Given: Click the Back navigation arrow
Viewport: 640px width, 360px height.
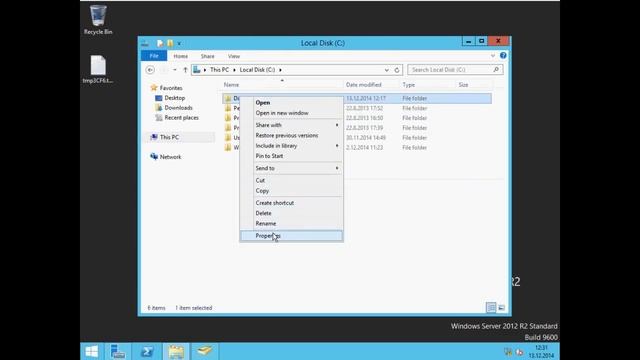Looking at the screenshot, I should pos(150,70).
